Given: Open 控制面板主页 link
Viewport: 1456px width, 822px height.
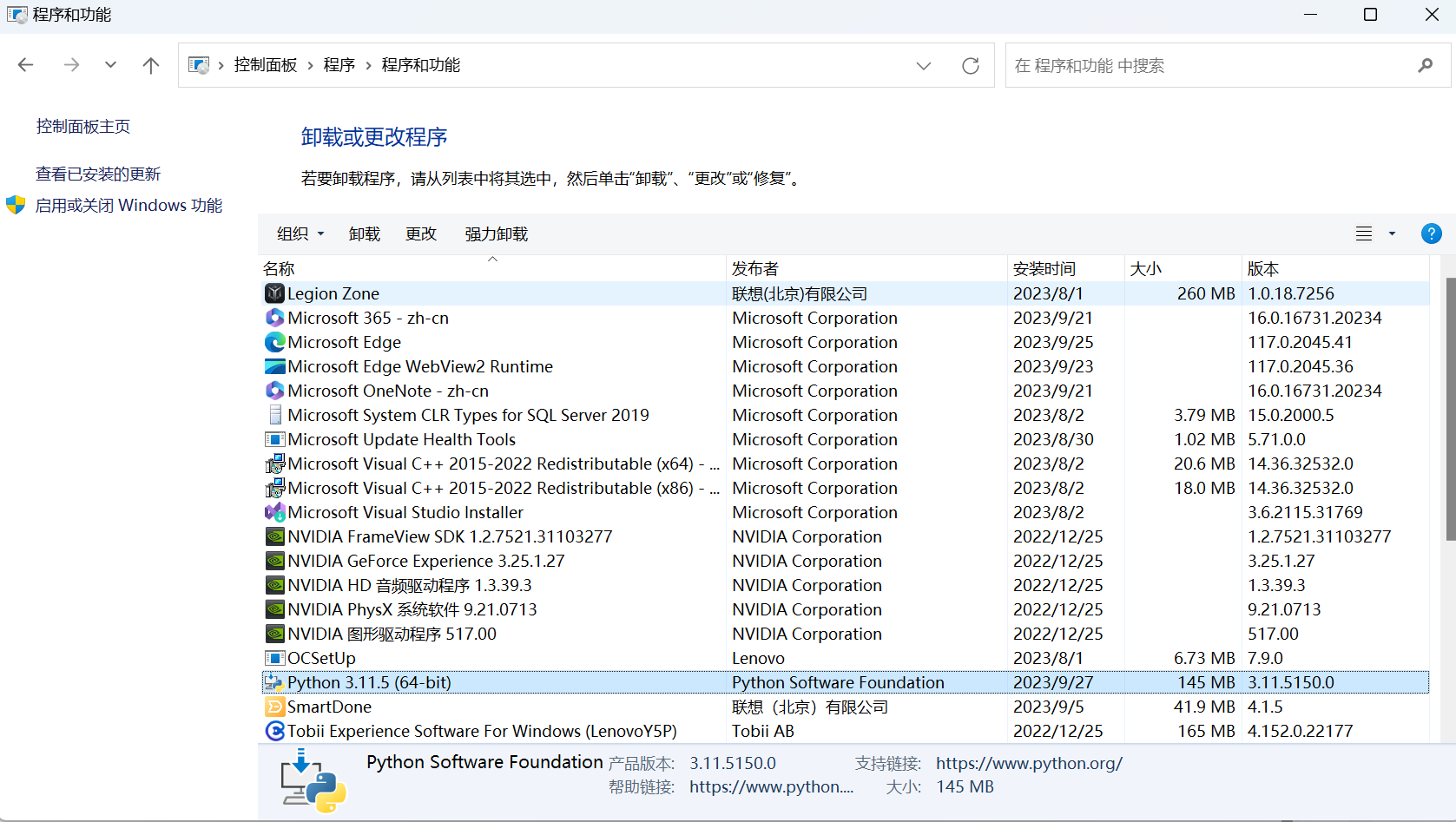Looking at the screenshot, I should point(83,127).
